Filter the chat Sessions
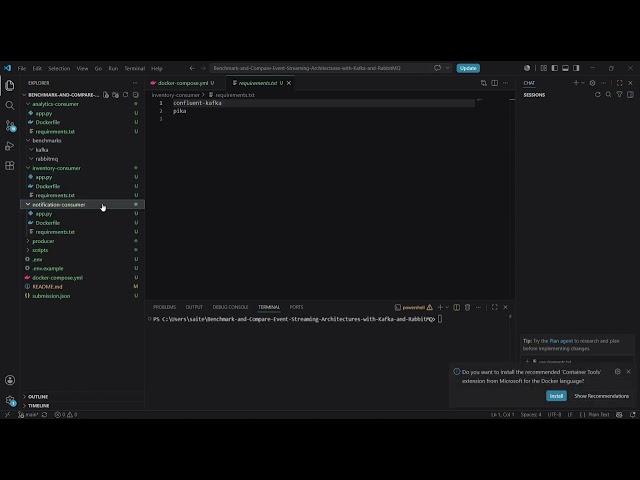Screen dimensions: 640x480 point(620,95)
